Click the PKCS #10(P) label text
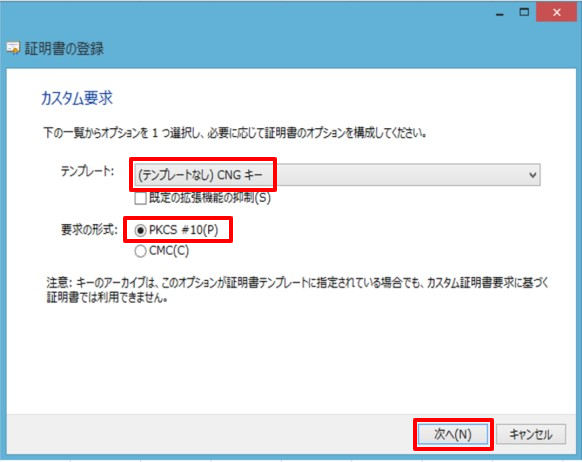This screenshot has height=462, width=582. pos(183,230)
